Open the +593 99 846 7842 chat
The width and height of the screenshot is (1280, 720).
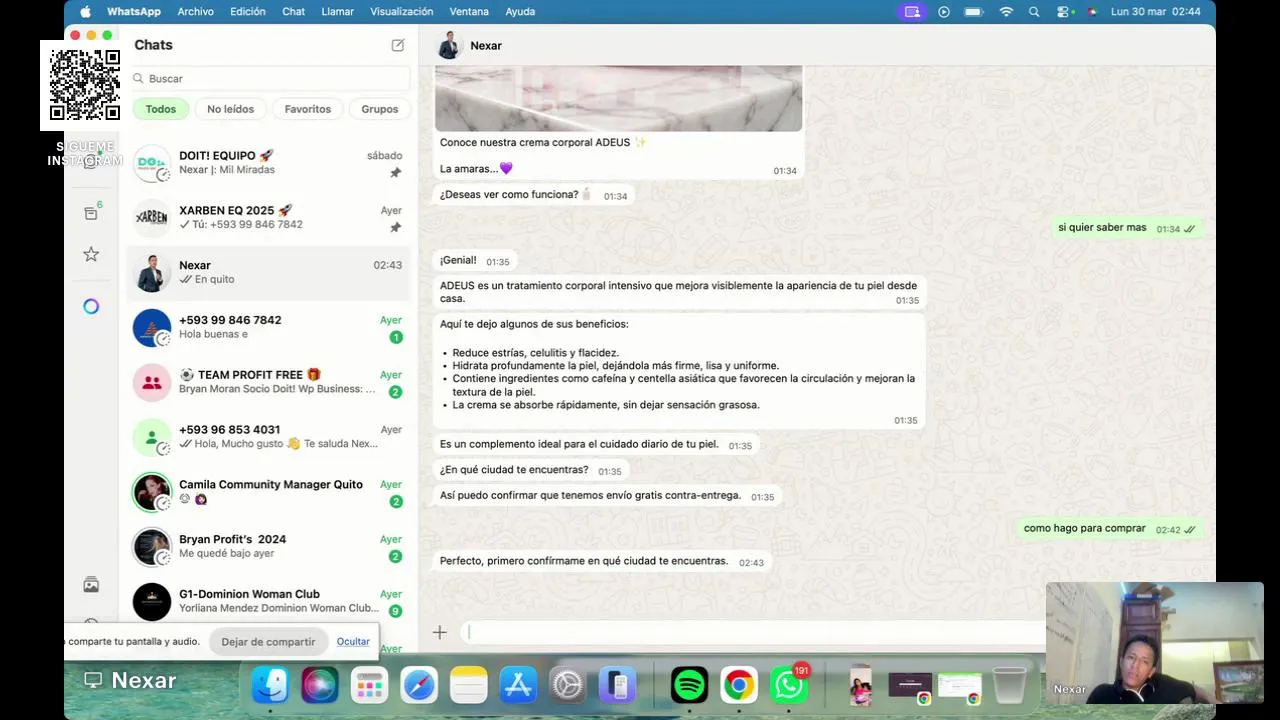pyautogui.click(x=268, y=328)
